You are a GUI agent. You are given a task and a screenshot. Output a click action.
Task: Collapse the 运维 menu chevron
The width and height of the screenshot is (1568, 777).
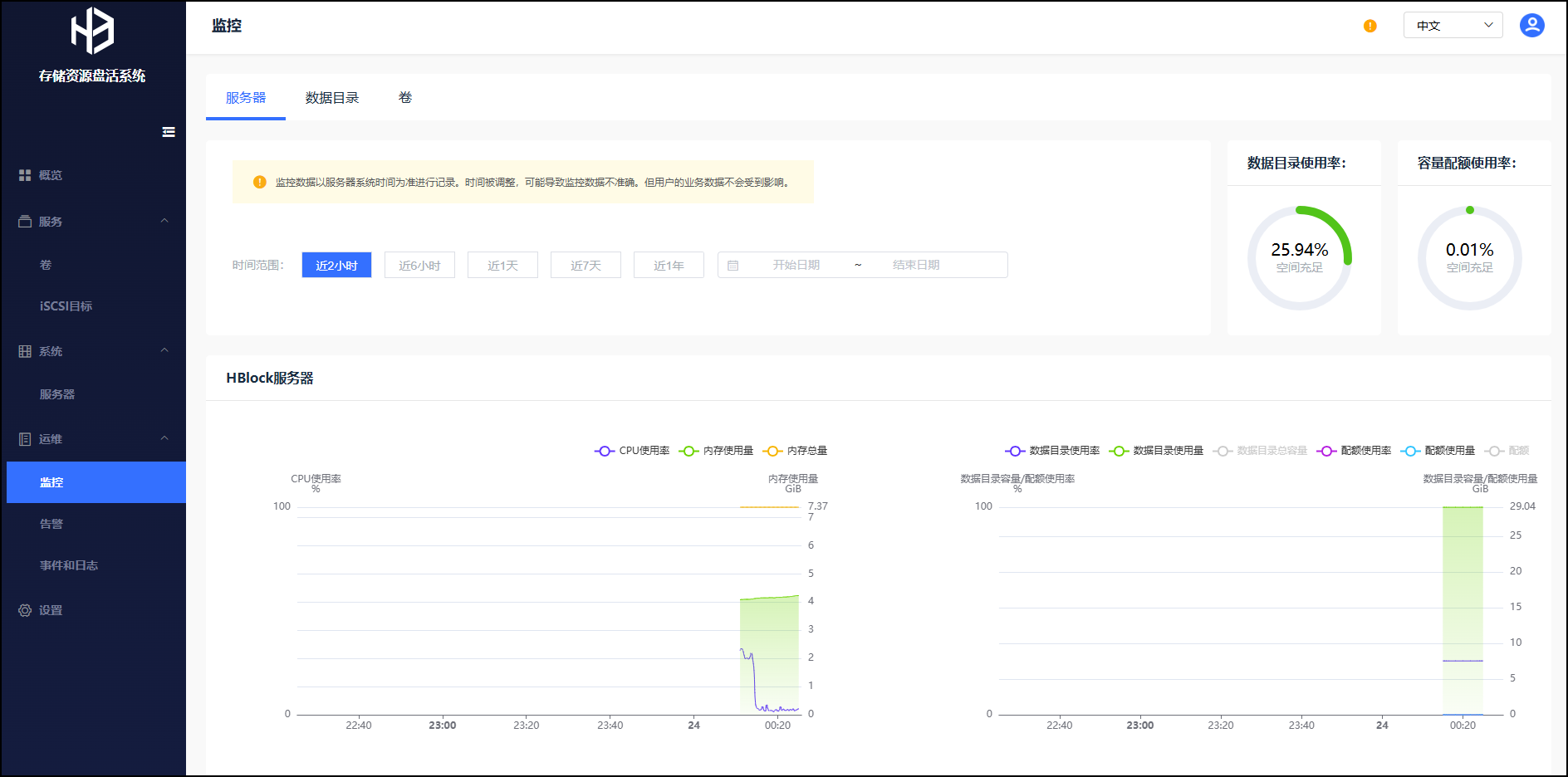[x=164, y=438]
